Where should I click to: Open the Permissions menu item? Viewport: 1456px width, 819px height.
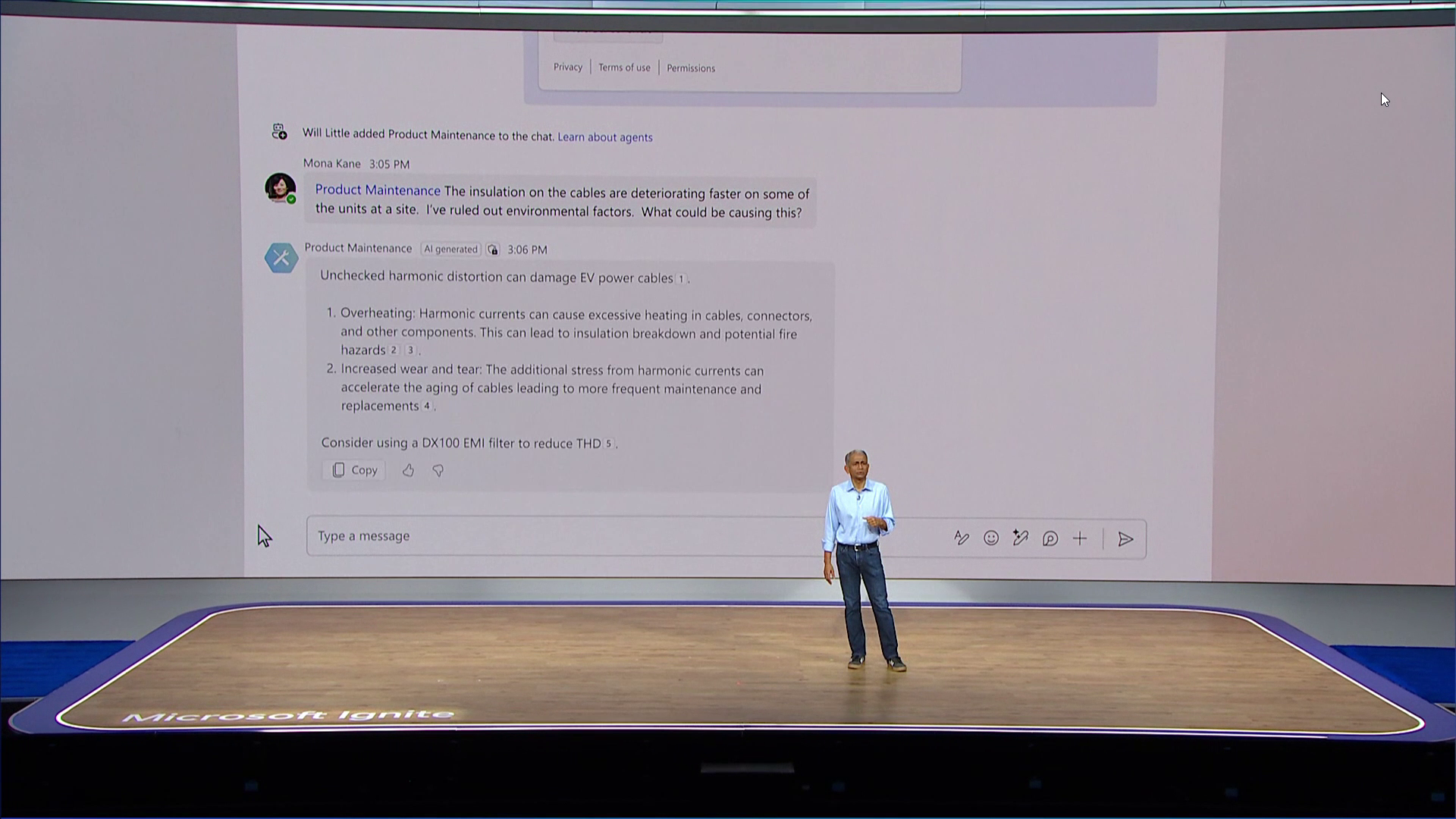click(690, 67)
